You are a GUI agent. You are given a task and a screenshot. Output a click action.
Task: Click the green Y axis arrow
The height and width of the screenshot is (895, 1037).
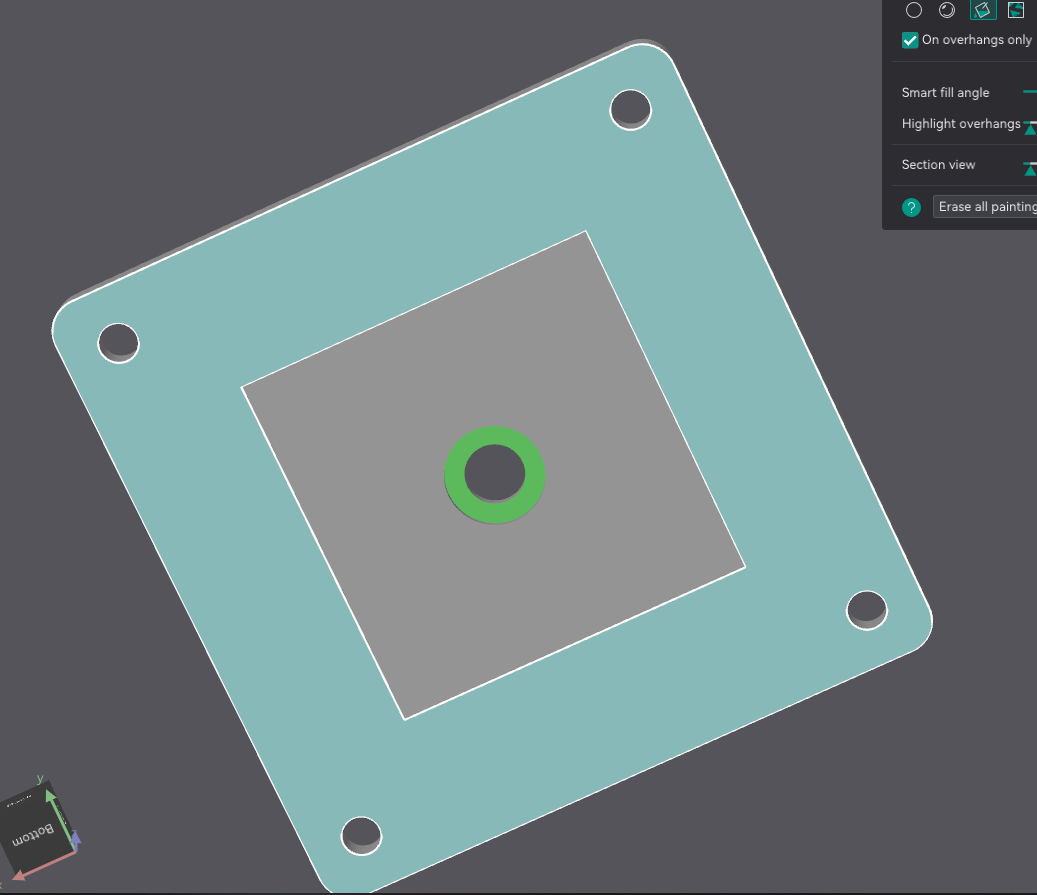point(51,797)
